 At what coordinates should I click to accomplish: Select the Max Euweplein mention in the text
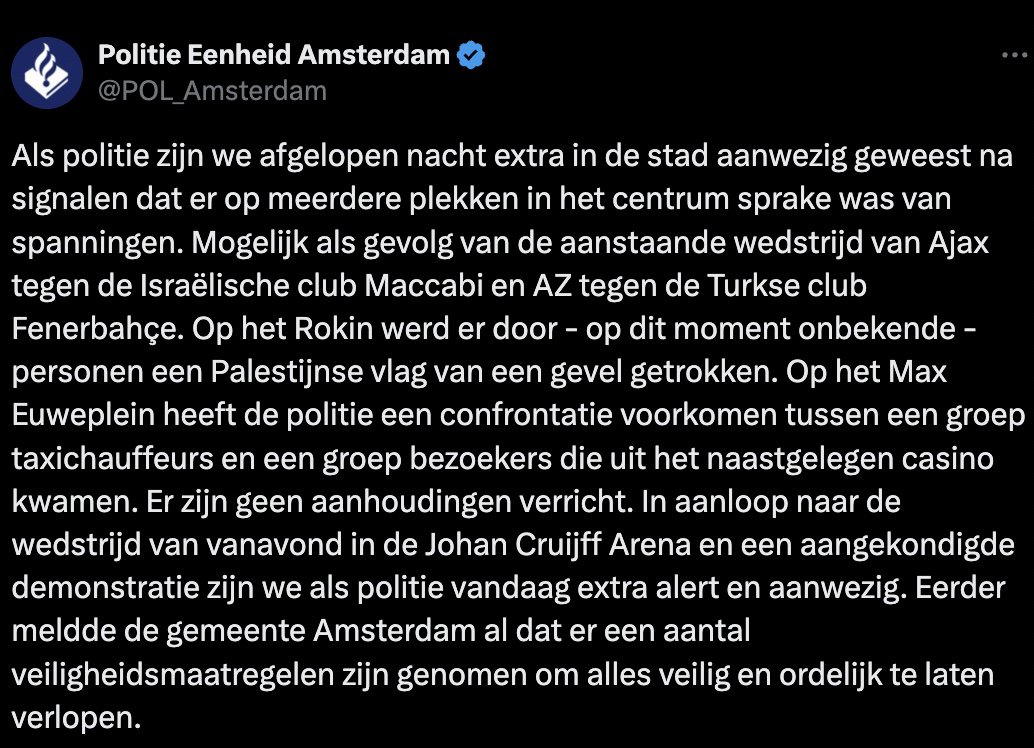click(80, 414)
